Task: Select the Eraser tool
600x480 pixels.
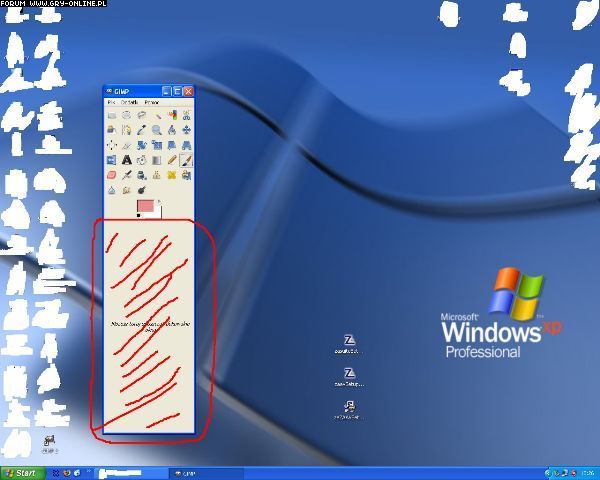Action: coord(112,175)
